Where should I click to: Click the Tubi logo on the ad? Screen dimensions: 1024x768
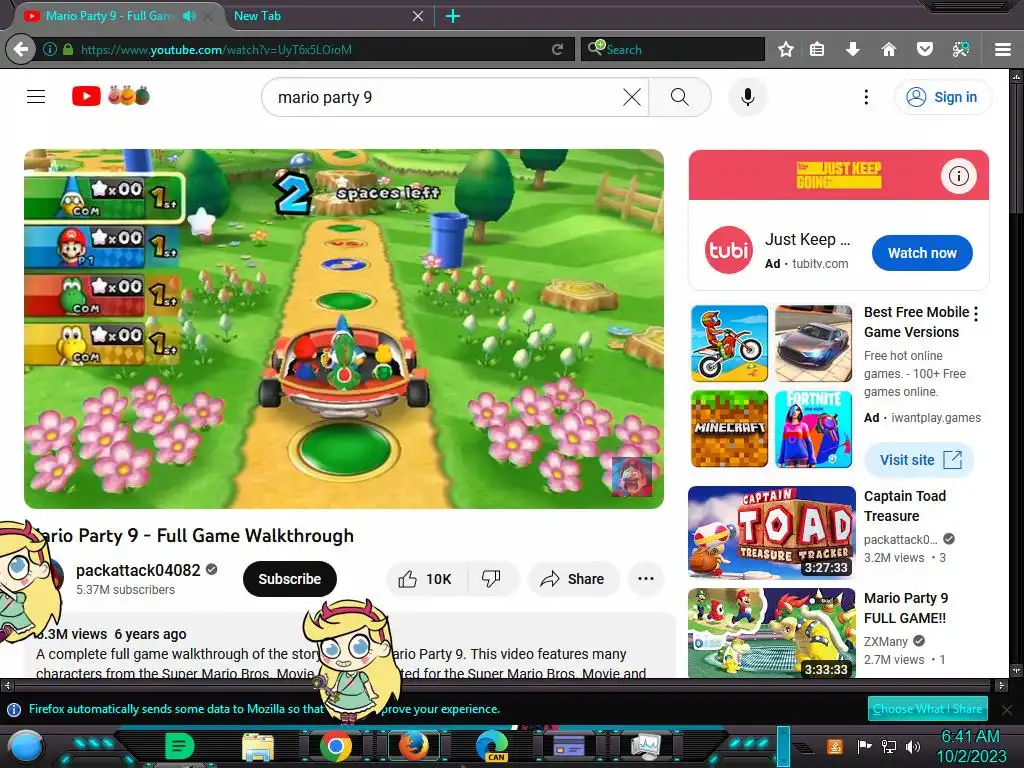click(x=728, y=250)
